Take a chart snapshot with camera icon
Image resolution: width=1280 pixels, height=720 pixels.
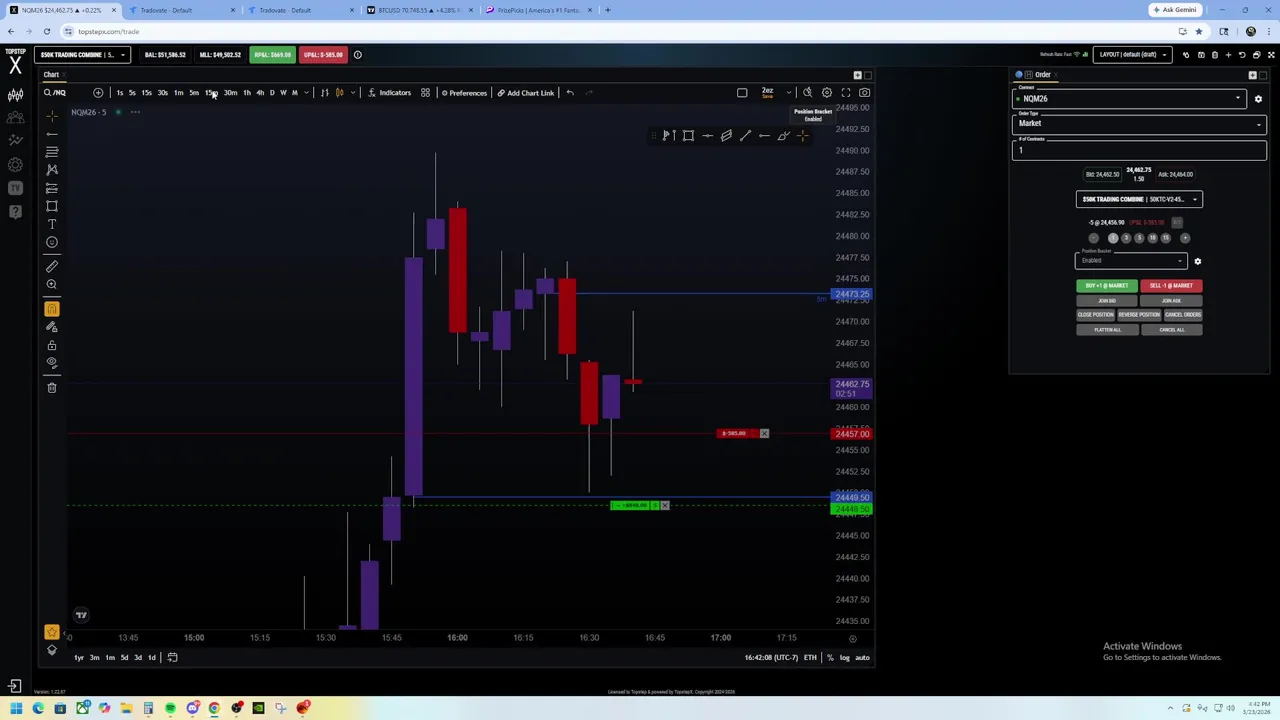[865, 93]
